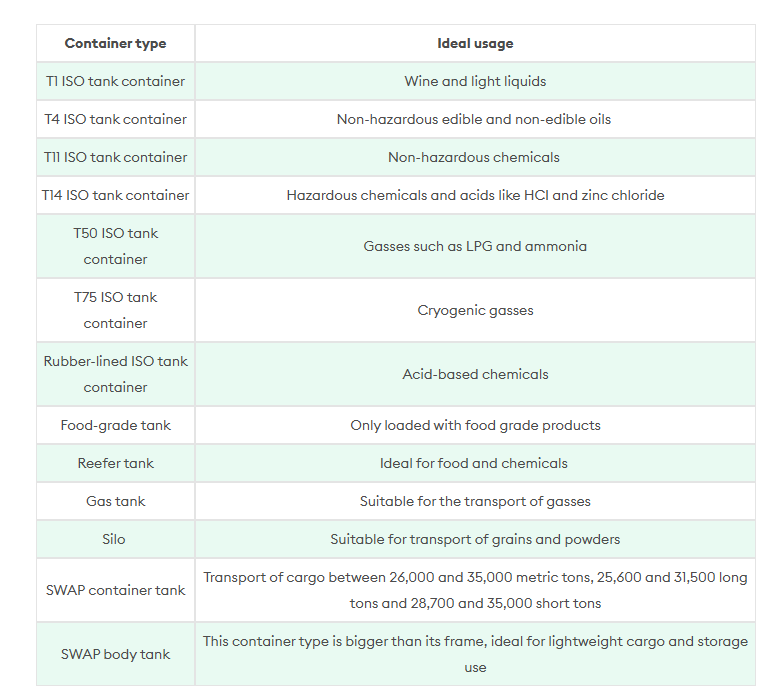Select the "T50 ISO tank container" cell

pos(115,246)
